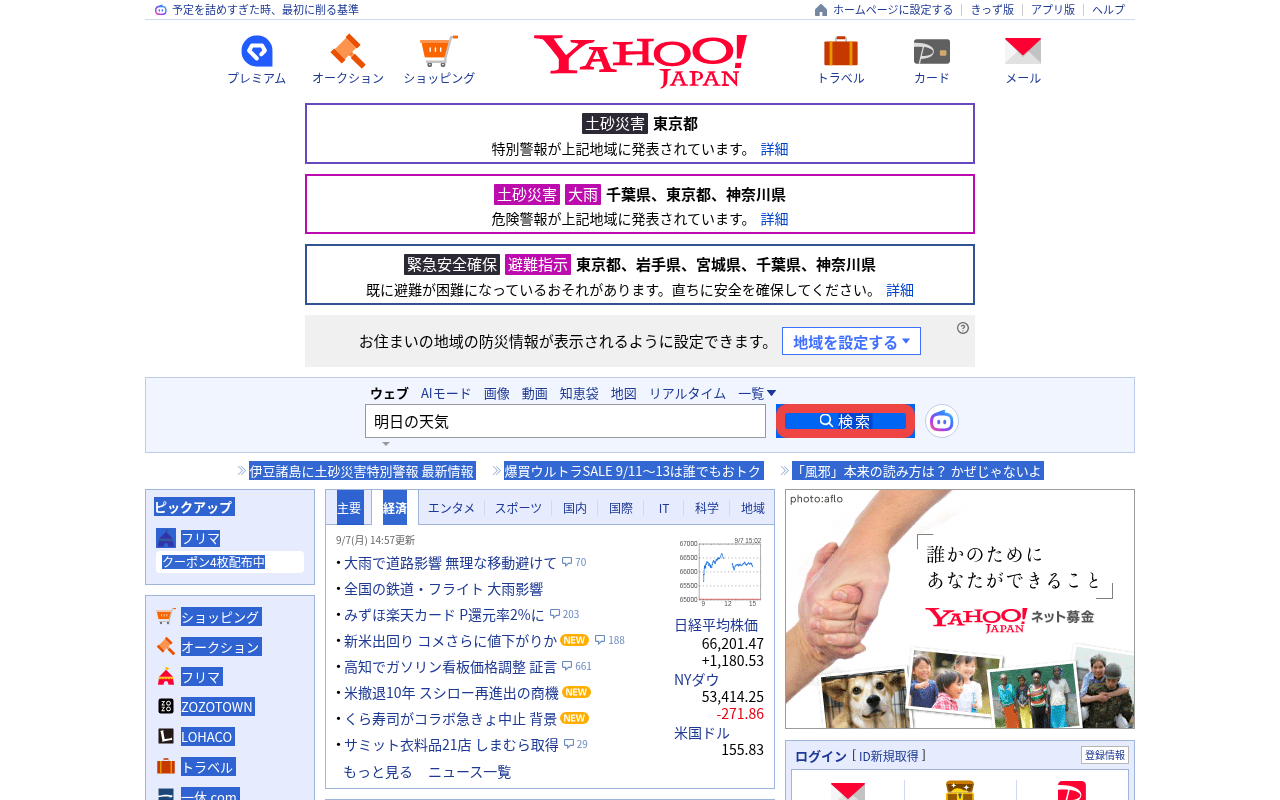Click in the search box with 明日の天気
This screenshot has width=1280, height=800.
[565, 421]
